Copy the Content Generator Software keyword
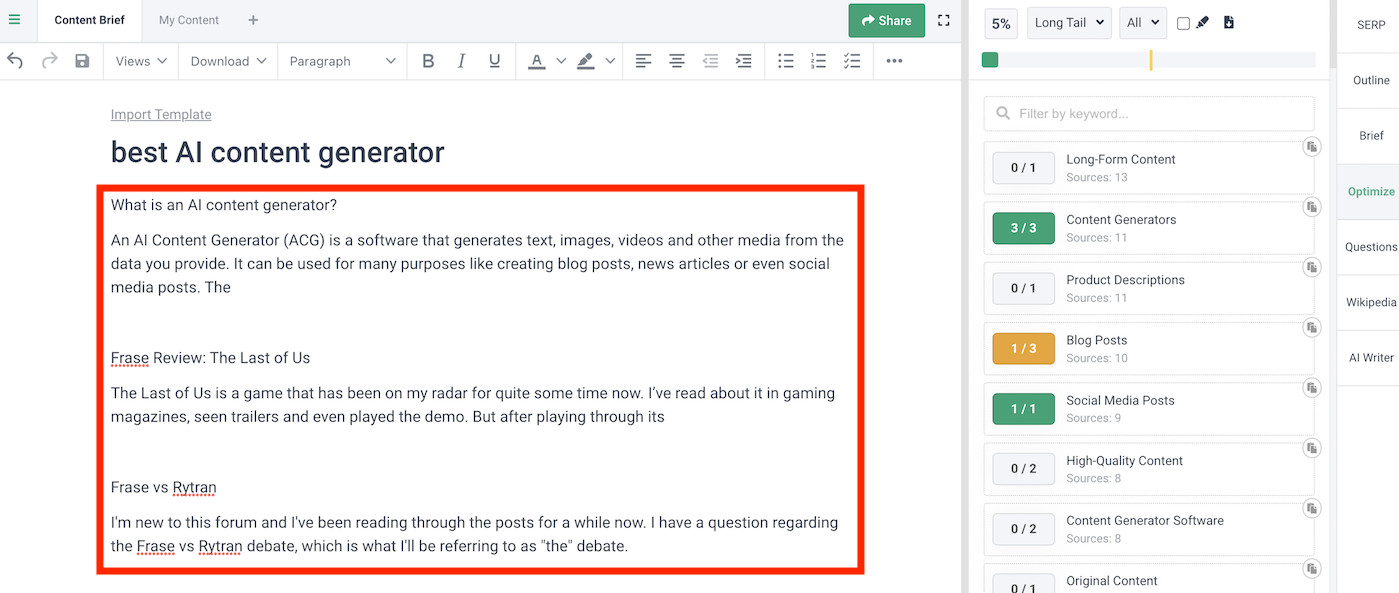Image resolution: width=1399 pixels, height=593 pixels. (1312, 508)
